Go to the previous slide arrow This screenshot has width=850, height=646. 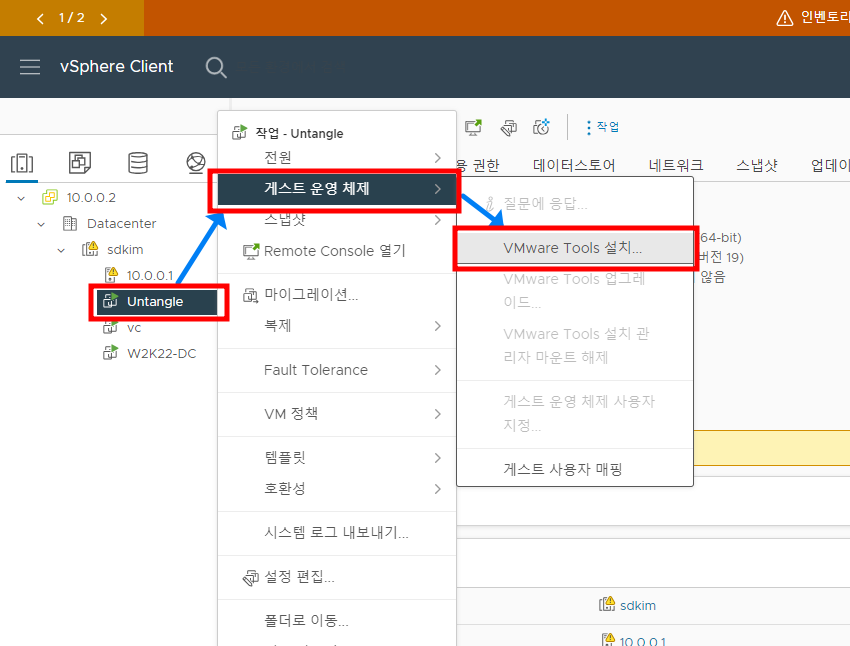pyautogui.click(x=40, y=18)
